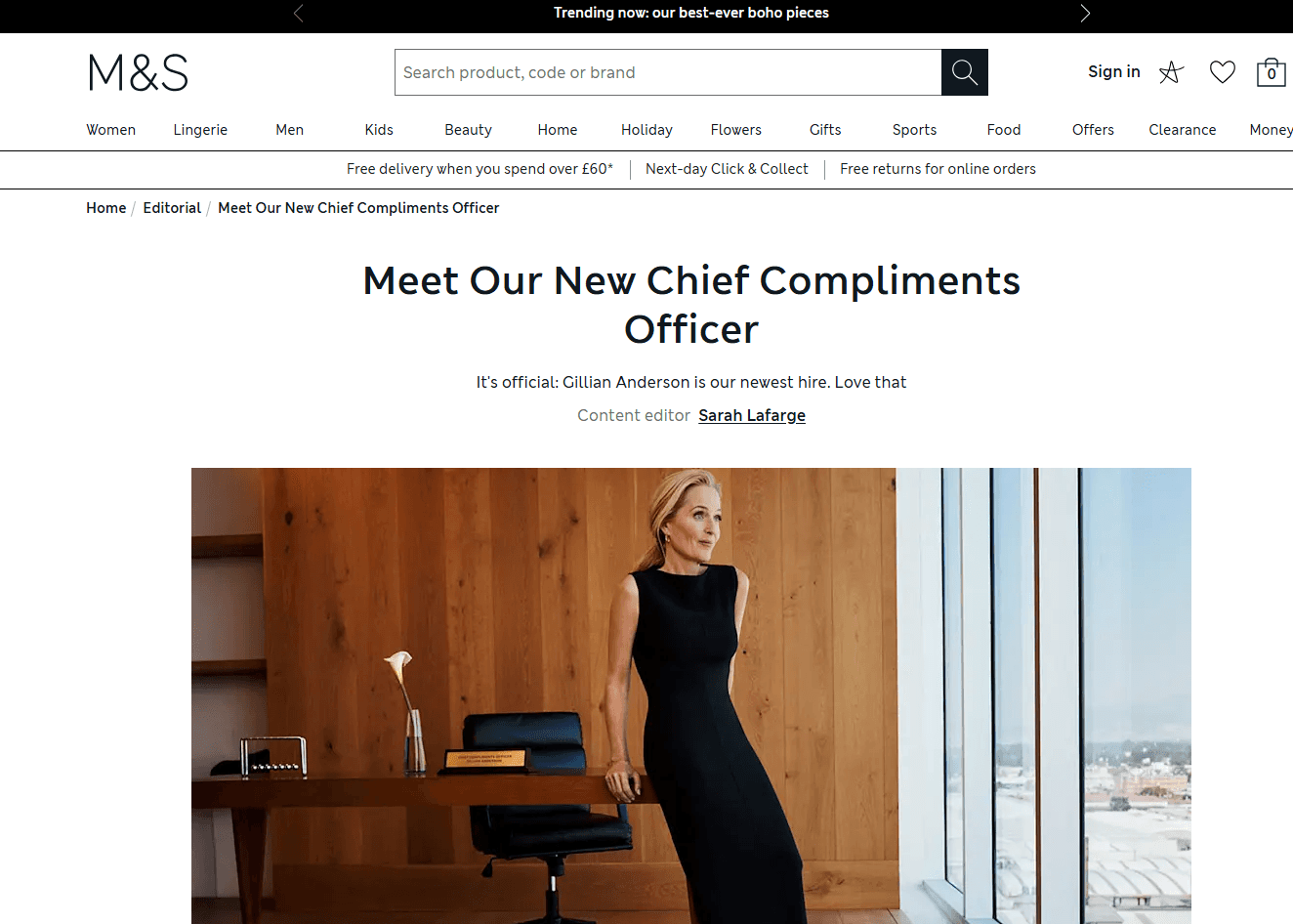
Task: Click the Sign in link
Action: tap(1114, 71)
